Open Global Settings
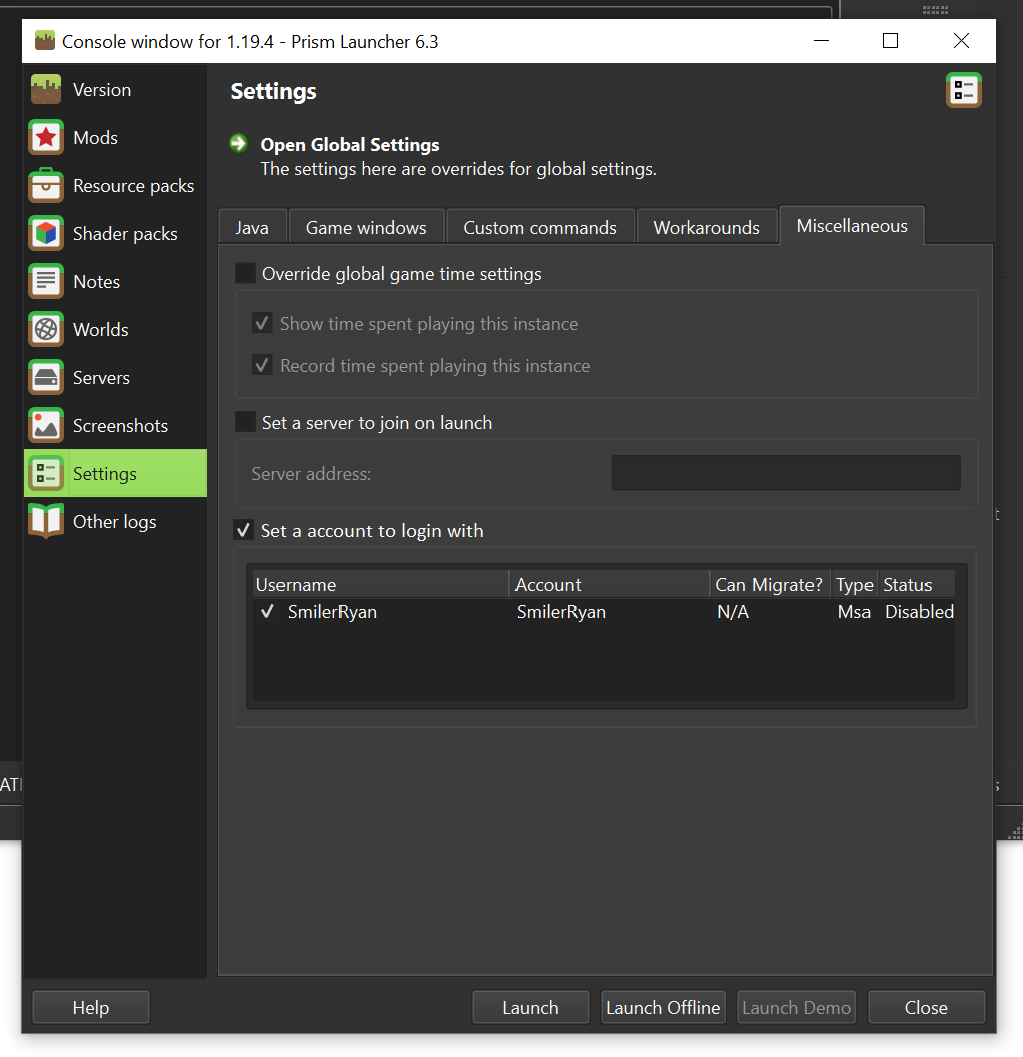 349,144
